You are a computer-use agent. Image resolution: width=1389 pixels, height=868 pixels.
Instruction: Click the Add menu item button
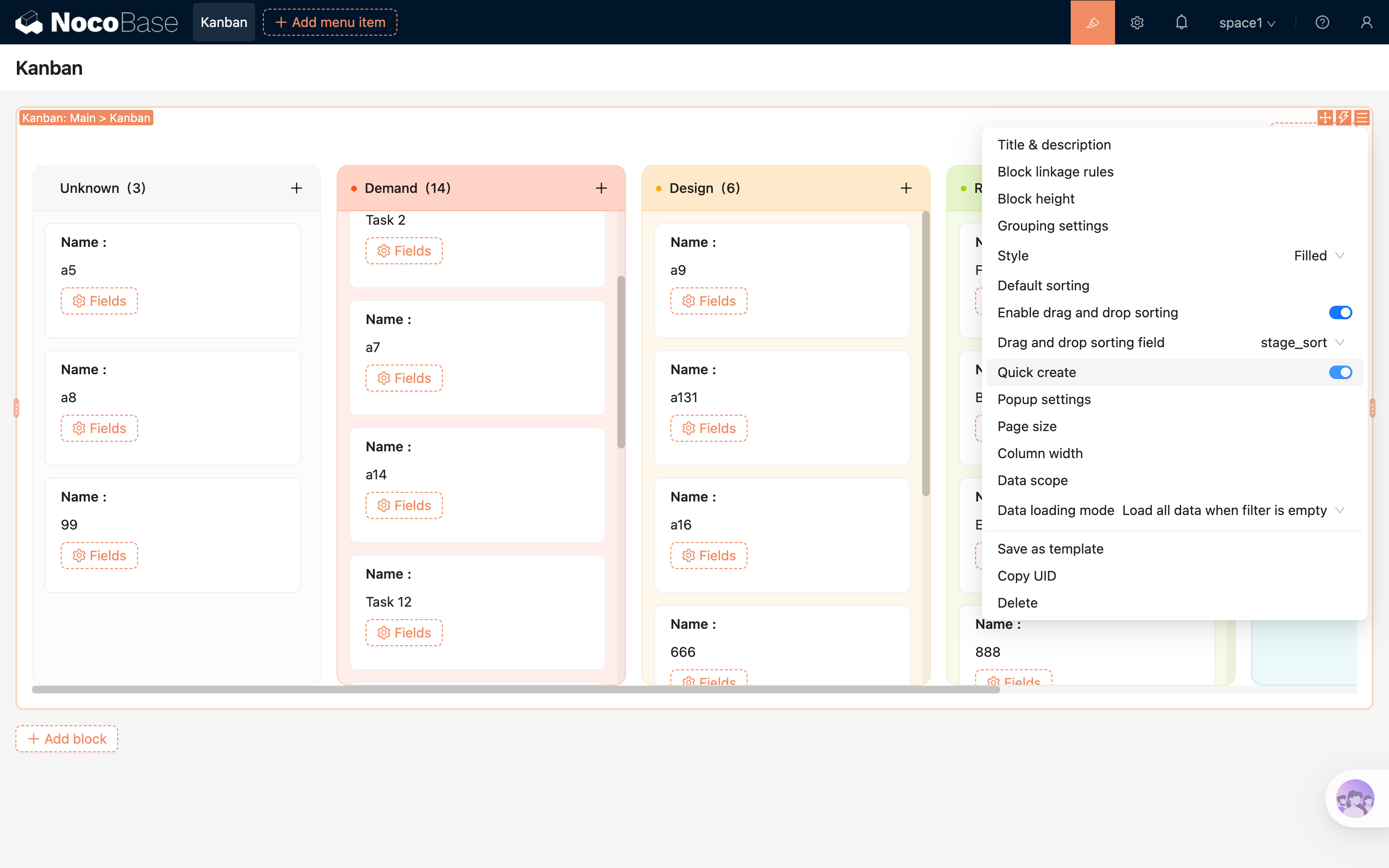pyautogui.click(x=330, y=22)
